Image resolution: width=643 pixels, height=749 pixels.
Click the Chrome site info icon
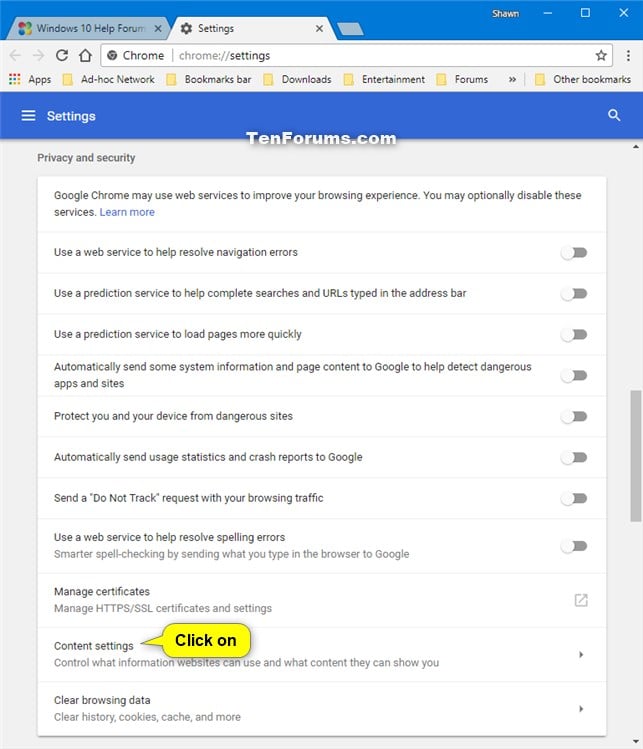(x=112, y=55)
